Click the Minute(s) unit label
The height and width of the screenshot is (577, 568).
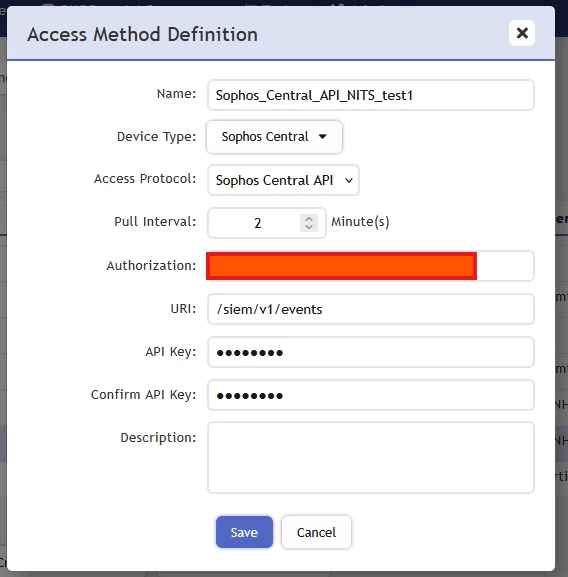click(360, 222)
